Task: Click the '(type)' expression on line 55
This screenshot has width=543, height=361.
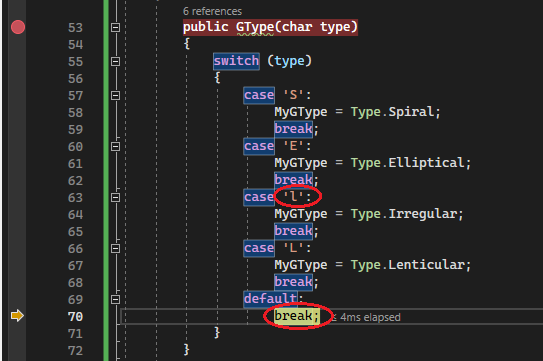Action: (x=290, y=61)
